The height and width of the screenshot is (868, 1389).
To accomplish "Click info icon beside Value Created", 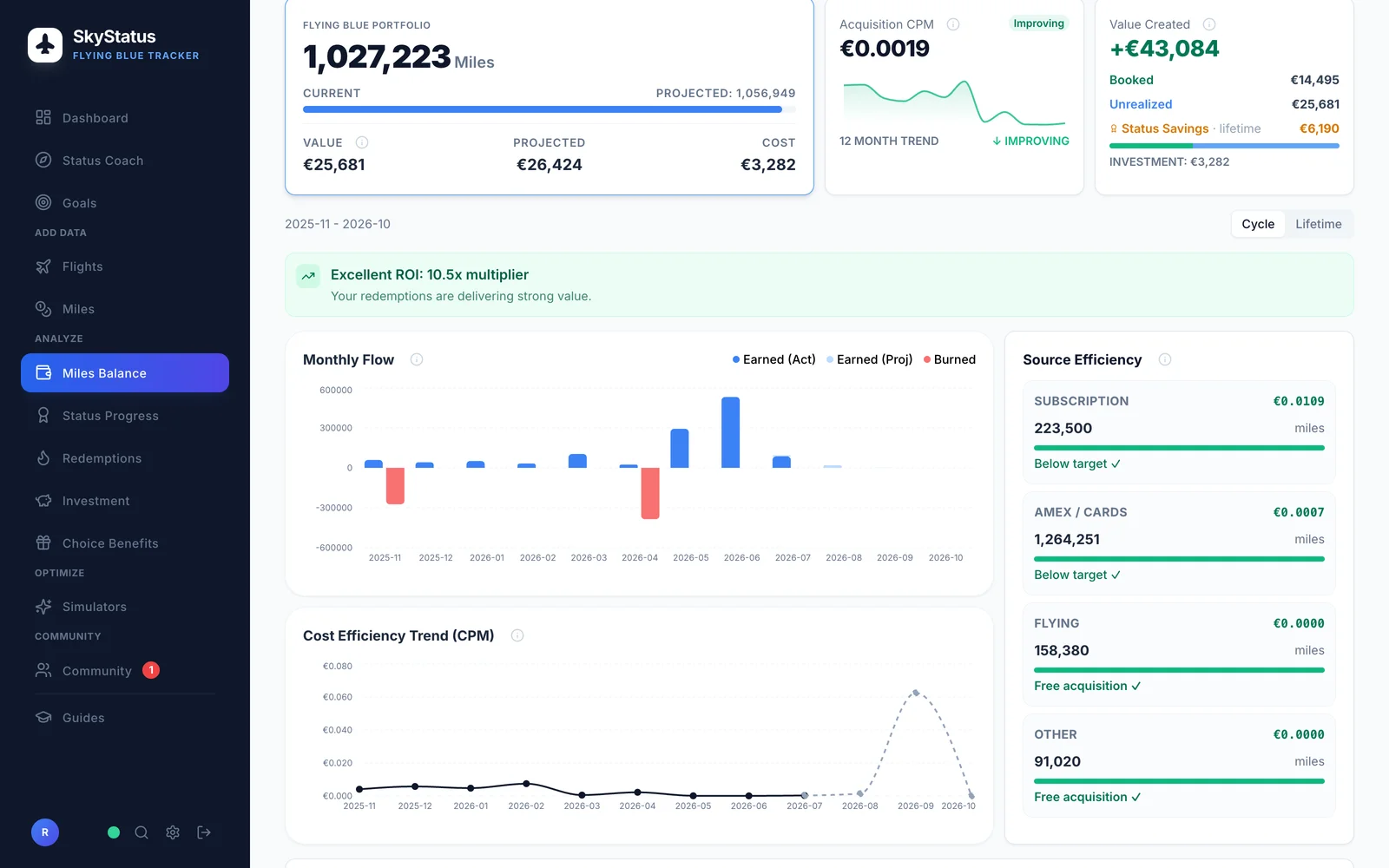I will [1209, 24].
